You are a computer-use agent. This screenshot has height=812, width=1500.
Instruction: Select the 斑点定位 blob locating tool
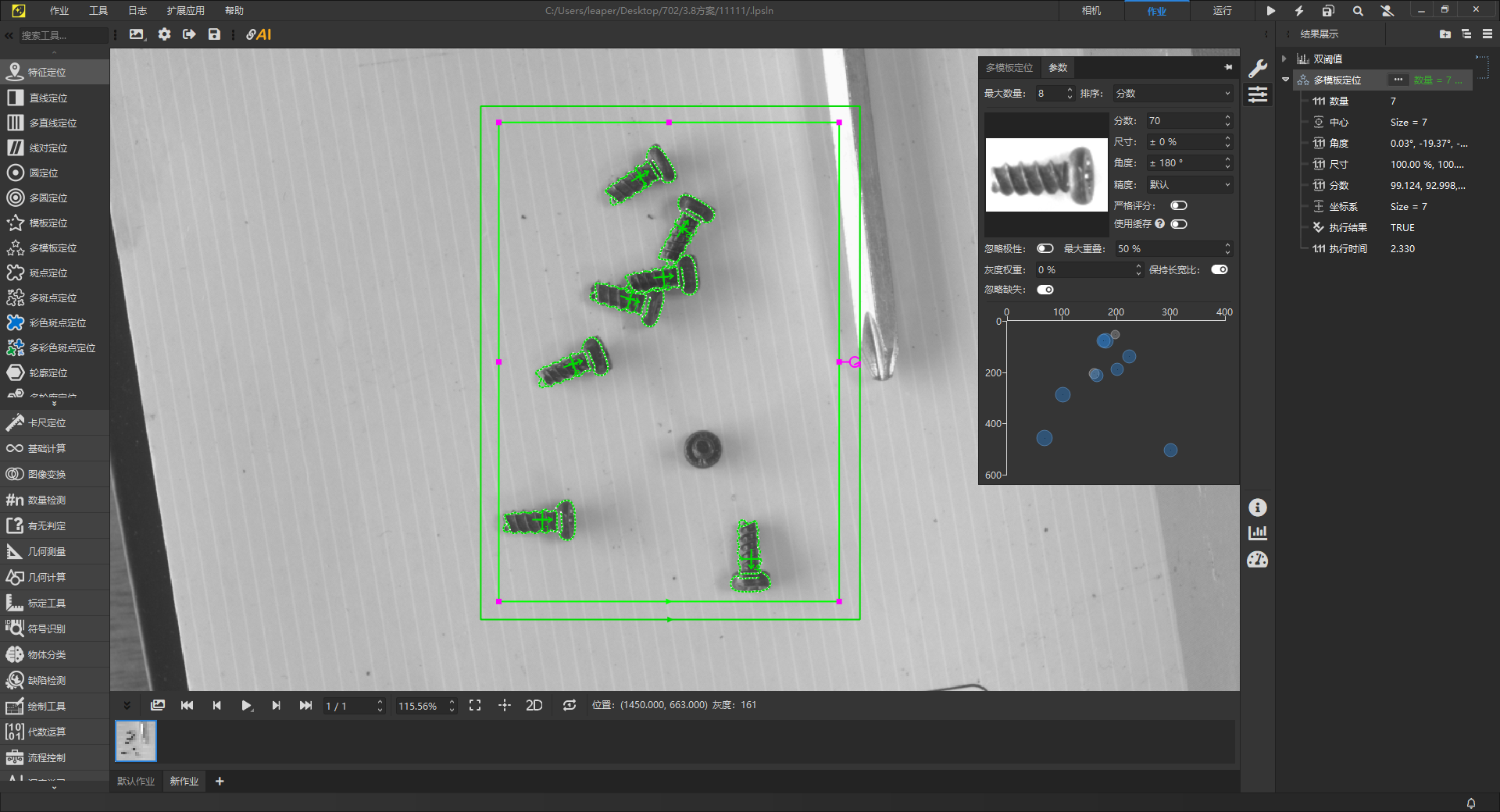pyautogui.click(x=48, y=273)
